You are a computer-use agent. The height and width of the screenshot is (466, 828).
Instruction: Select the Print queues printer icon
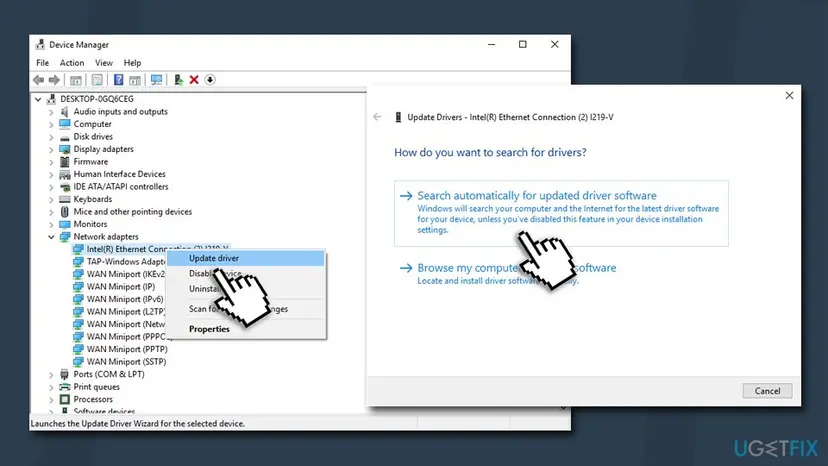[x=64, y=387]
